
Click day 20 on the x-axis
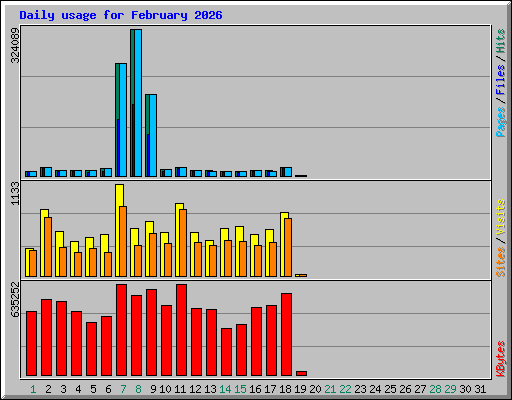tap(315, 389)
